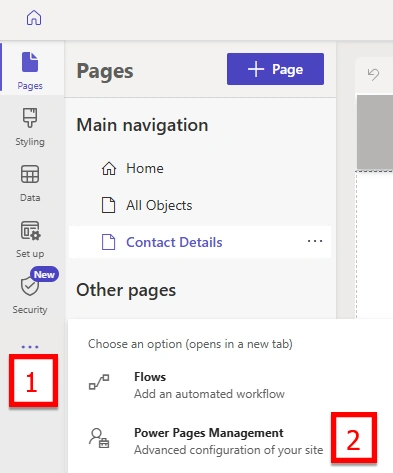Open the left rail more options ellipsis
The width and height of the screenshot is (393, 473).
pos(30,347)
